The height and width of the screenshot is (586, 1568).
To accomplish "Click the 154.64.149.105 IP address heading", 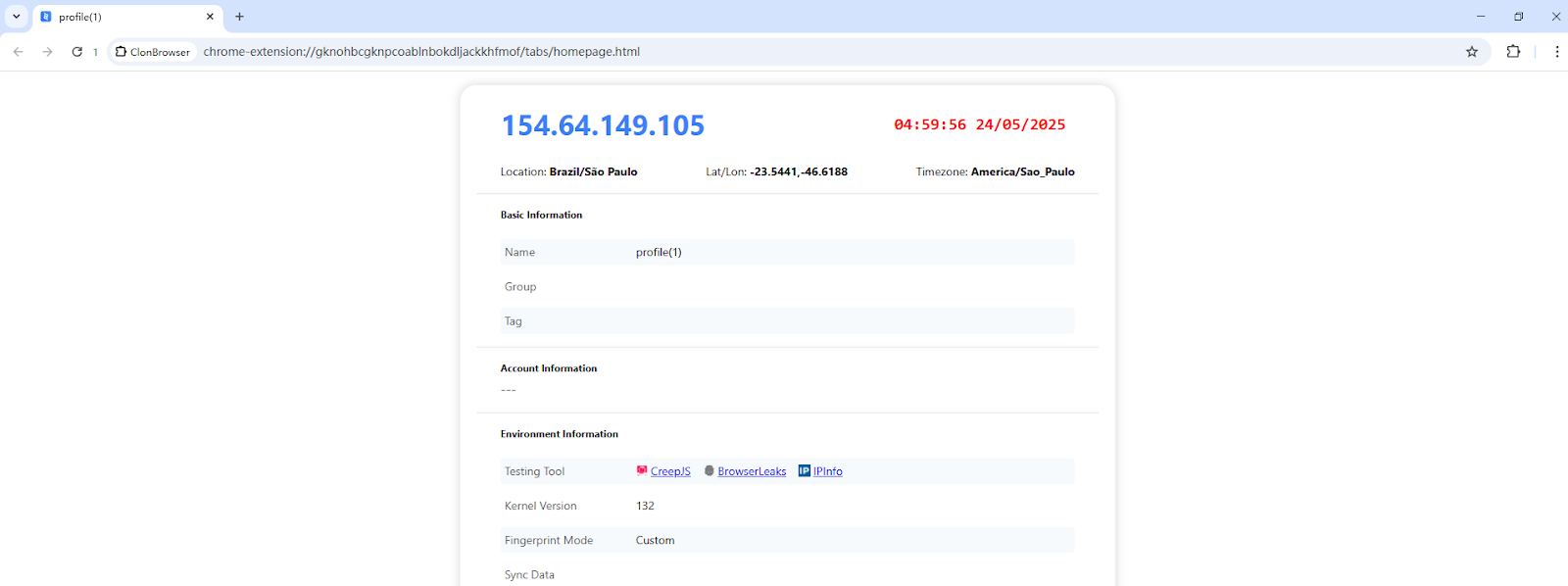I will 603,125.
